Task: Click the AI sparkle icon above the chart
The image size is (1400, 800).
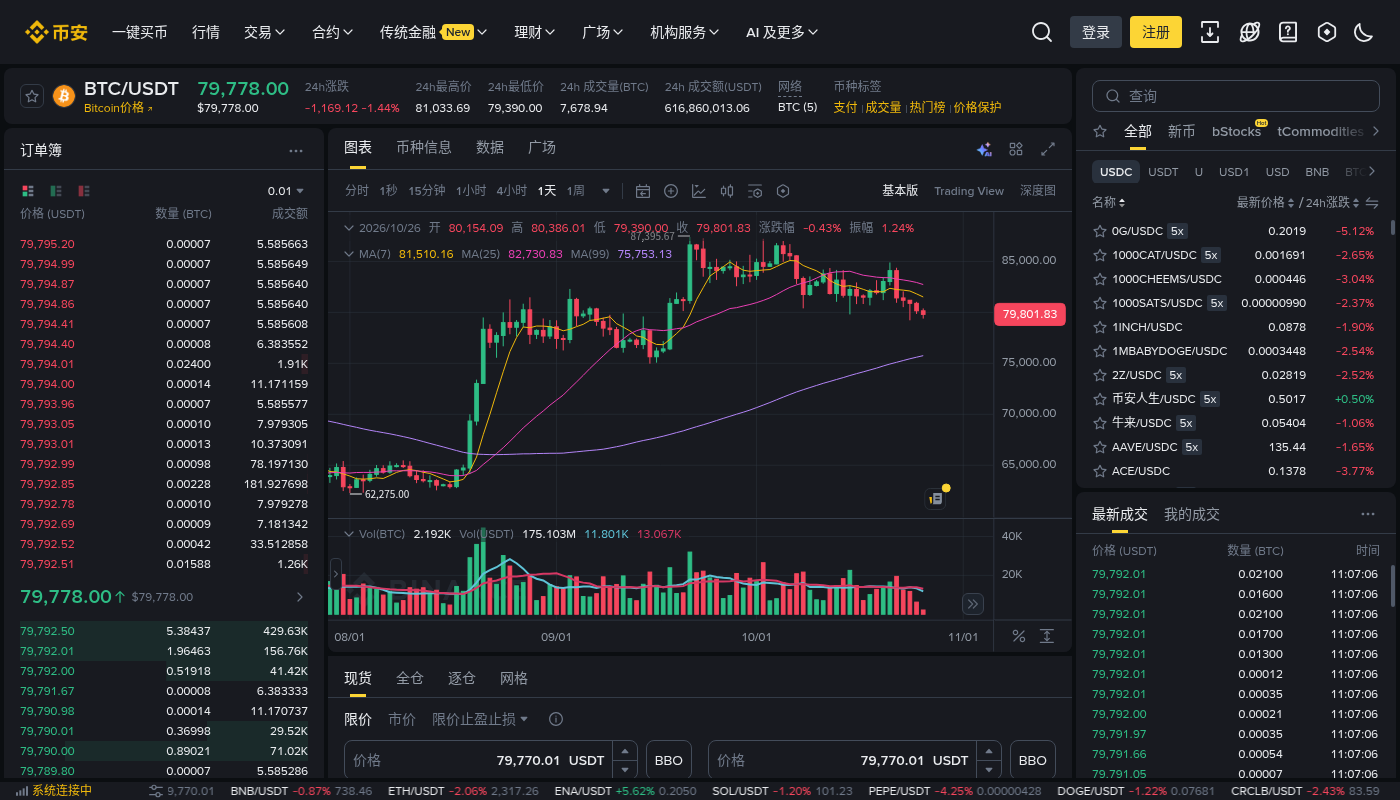Action: (x=984, y=149)
